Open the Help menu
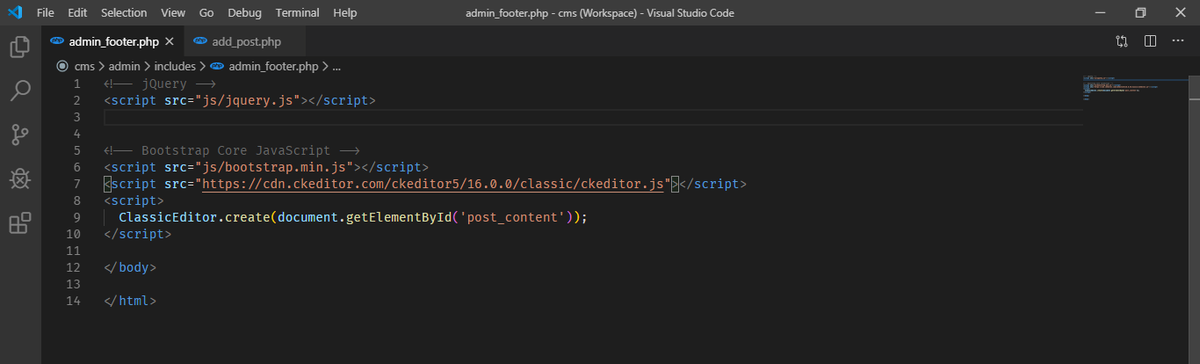This screenshot has width=1200, height=364. pyautogui.click(x=345, y=13)
